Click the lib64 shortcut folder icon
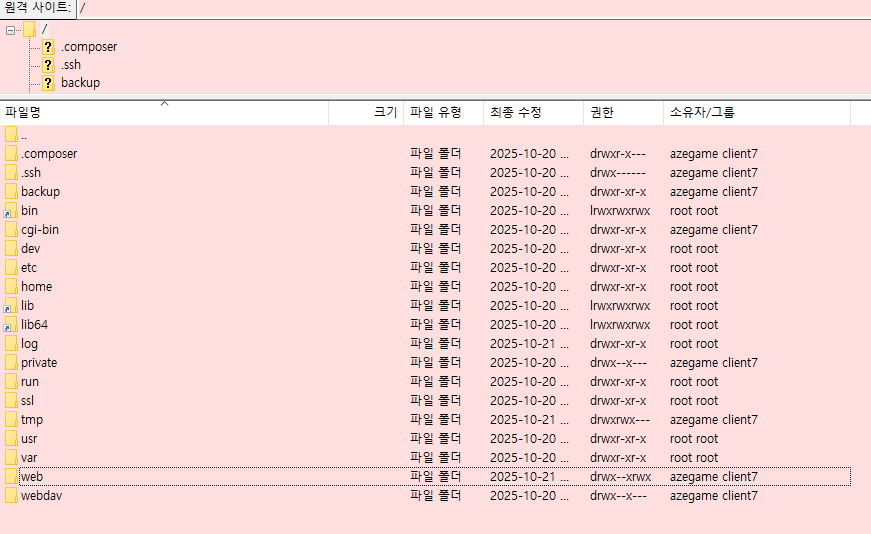This screenshot has width=871, height=534. [x=11, y=325]
